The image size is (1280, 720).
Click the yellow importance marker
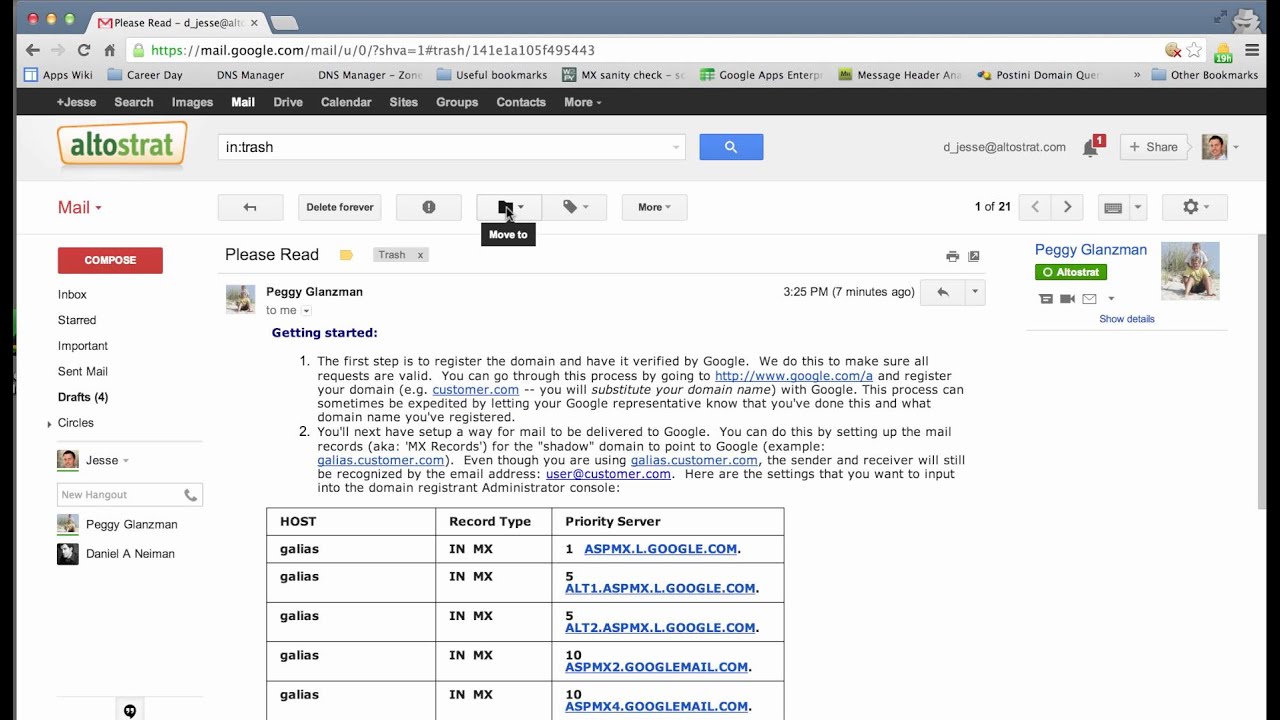(346, 255)
